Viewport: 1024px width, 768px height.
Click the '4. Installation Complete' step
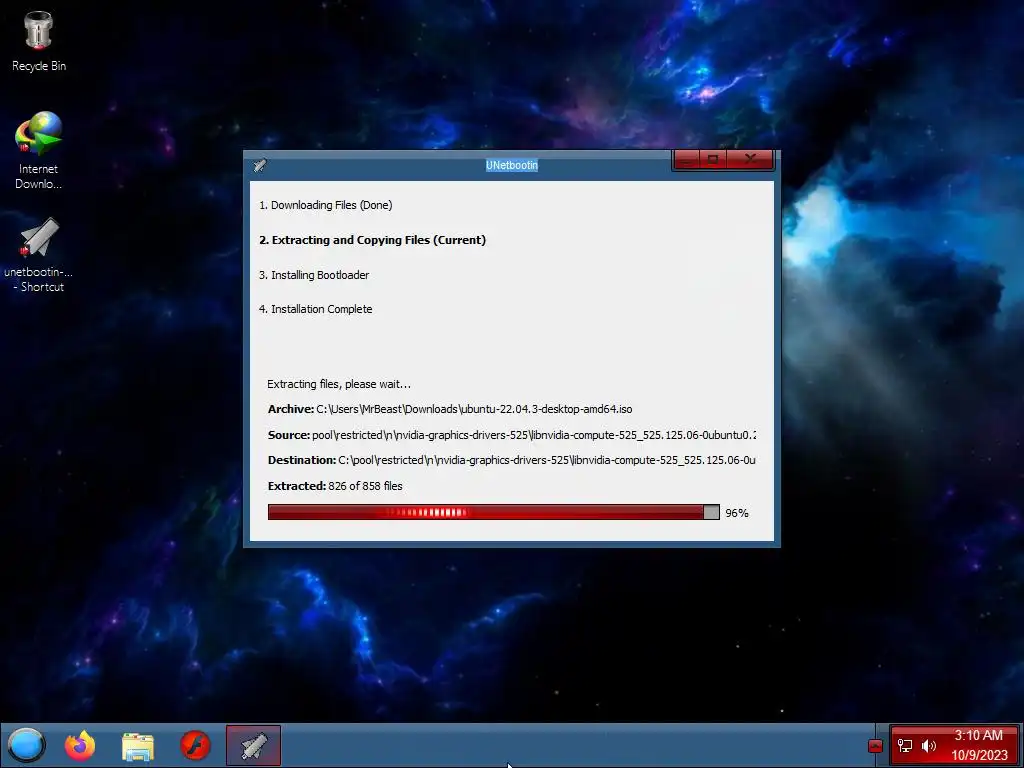click(x=315, y=309)
